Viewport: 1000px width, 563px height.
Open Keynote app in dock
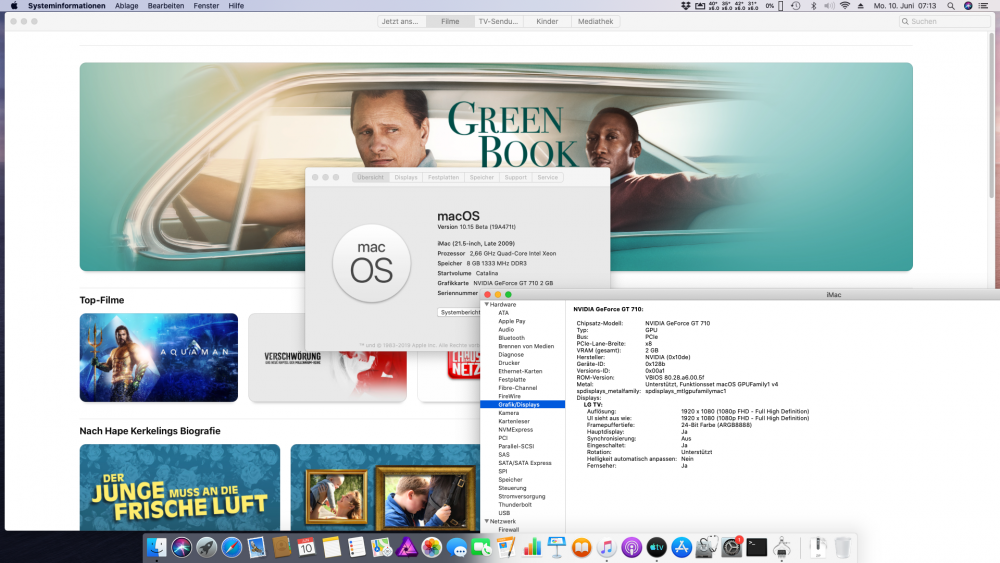(x=557, y=547)
